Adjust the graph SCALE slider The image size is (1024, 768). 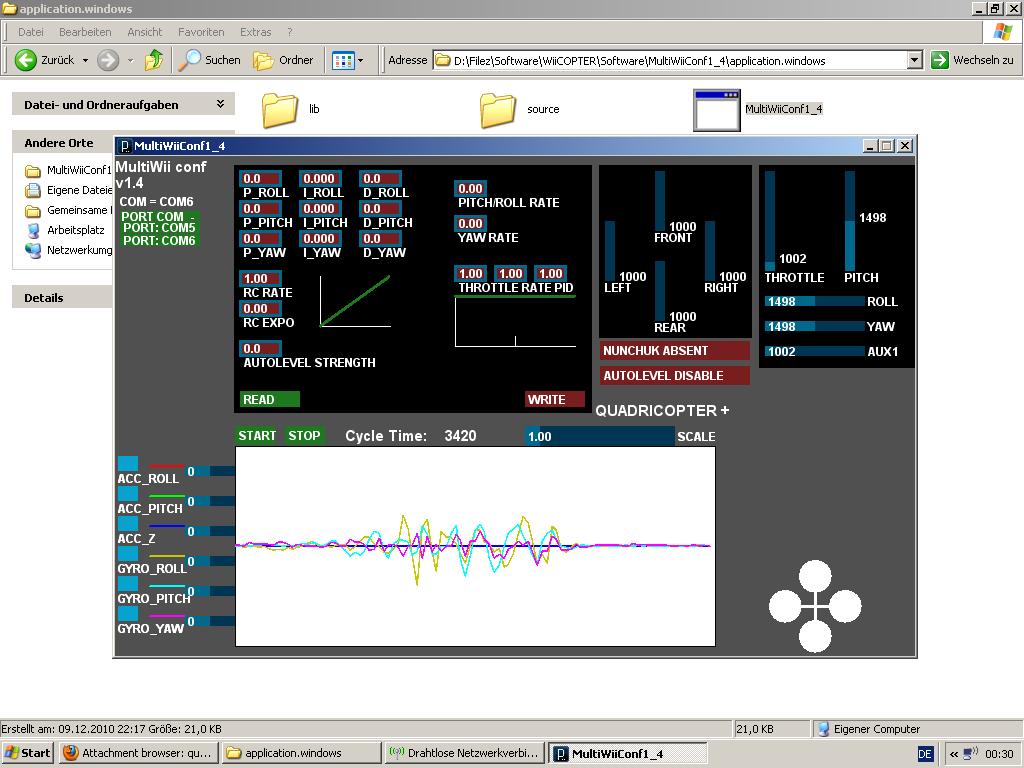click(x=600, y=436)
